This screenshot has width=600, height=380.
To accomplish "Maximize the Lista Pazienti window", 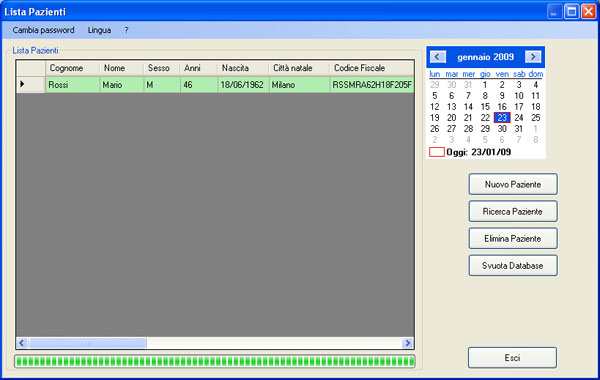I will coord(572,11).
